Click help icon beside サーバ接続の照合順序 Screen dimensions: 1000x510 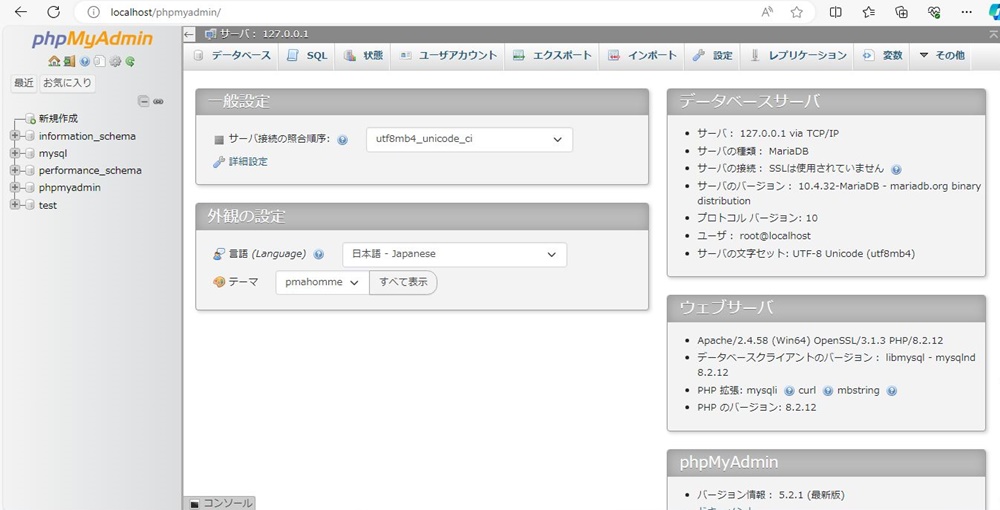(342, 140)
